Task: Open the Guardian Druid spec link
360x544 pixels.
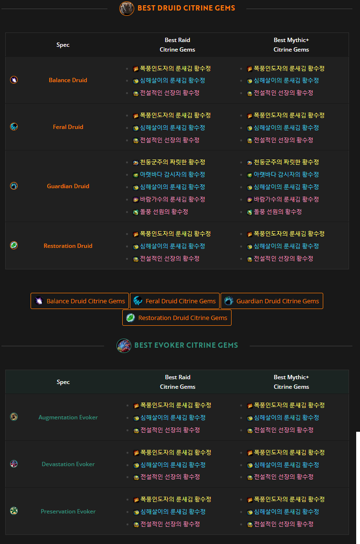Action: click(x=68, y=186)
